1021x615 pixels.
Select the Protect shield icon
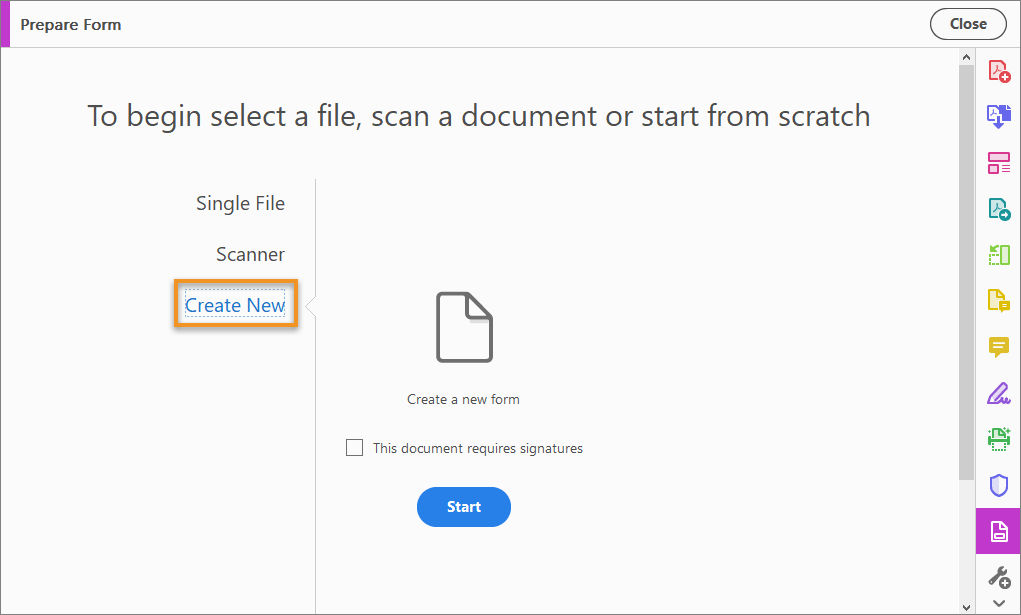pos(998,485)
